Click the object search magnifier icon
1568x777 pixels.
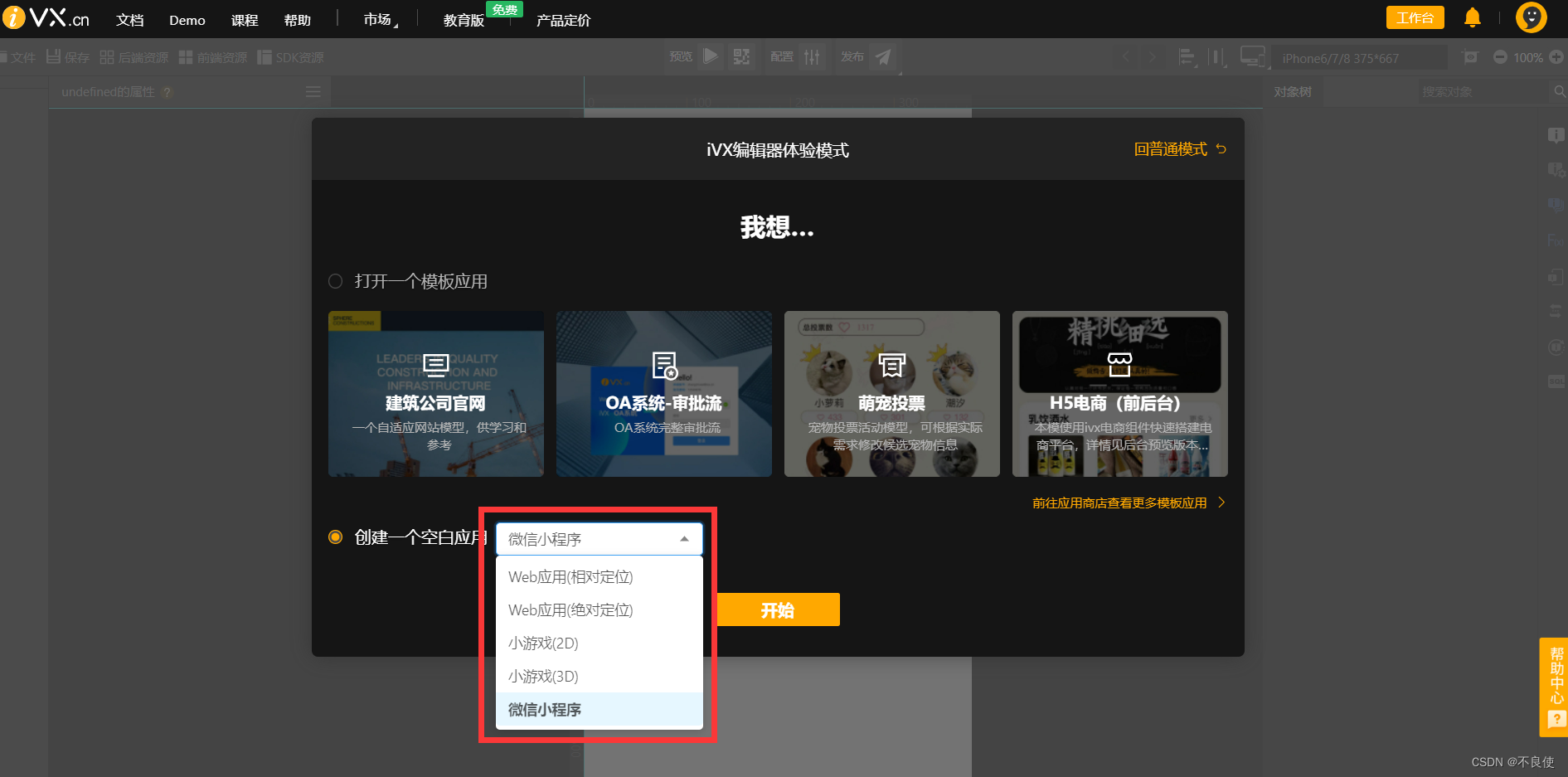(1559, 91)
